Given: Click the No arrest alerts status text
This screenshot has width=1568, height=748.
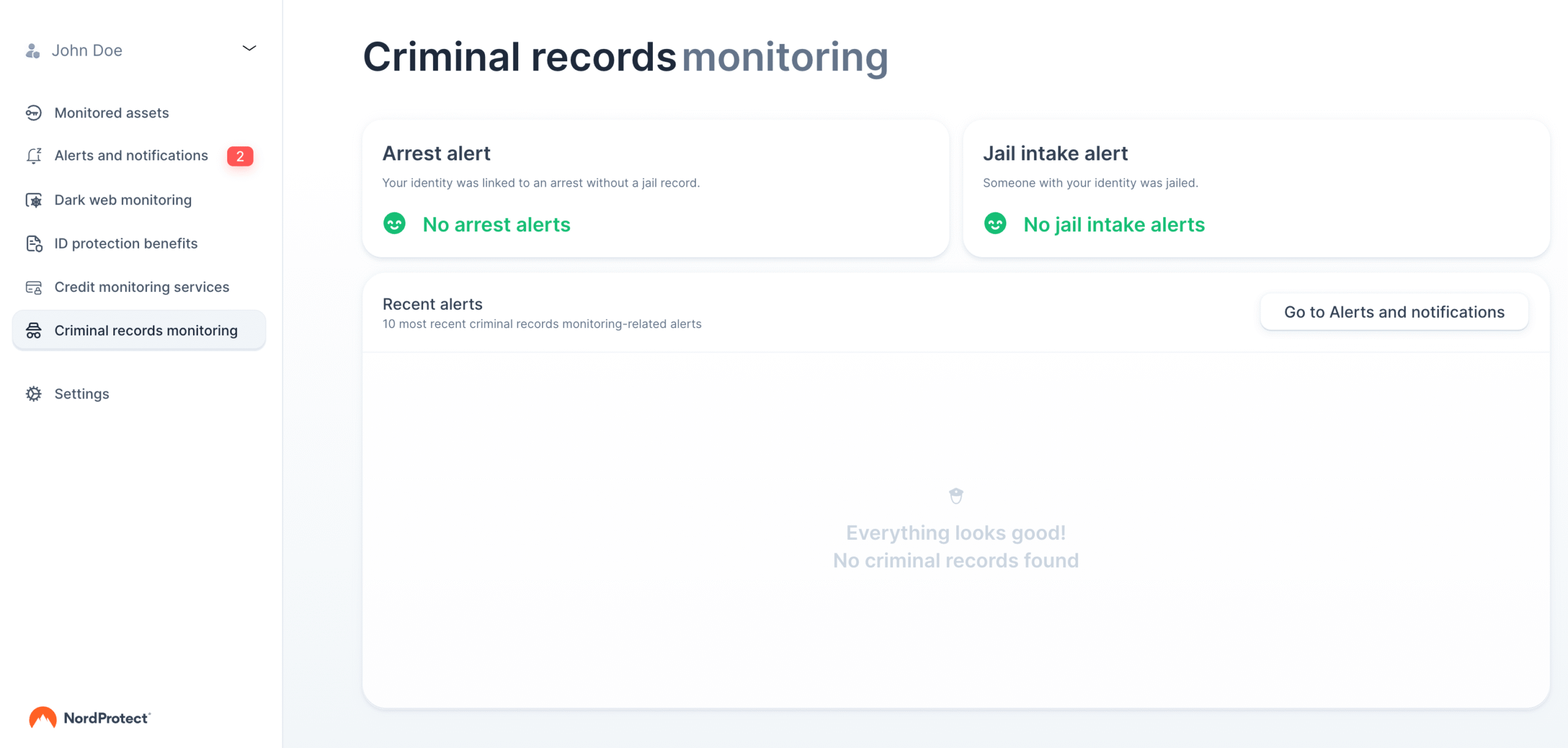Looking at the screenshot, I should click(496, 225).
